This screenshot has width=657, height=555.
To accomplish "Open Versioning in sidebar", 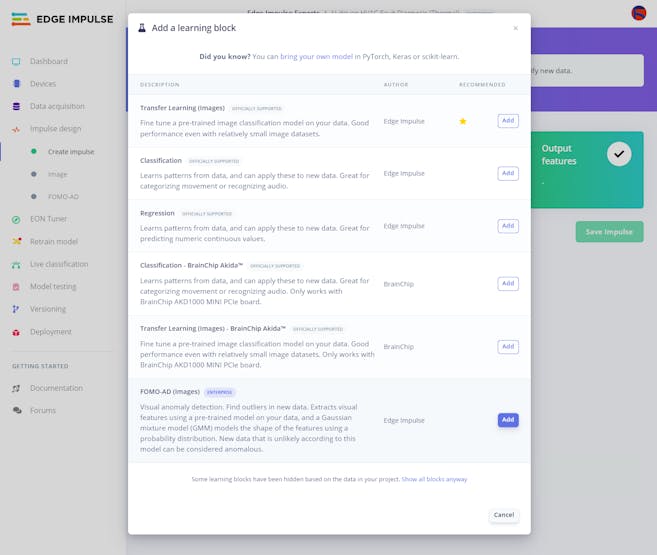I will 48,309.
